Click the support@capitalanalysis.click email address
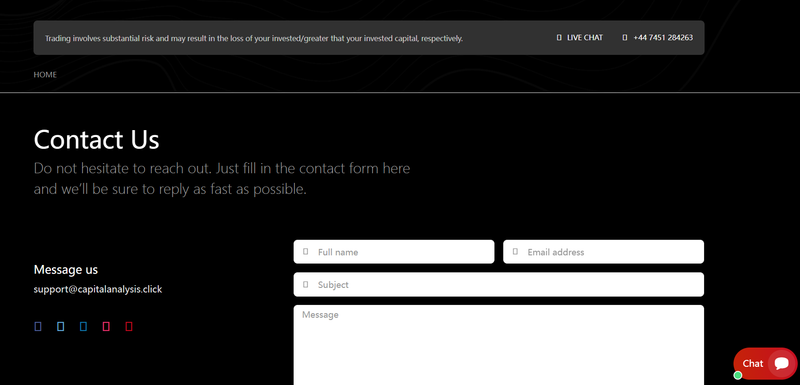Viewport: 800px width, 385px height. coord(98,289)
